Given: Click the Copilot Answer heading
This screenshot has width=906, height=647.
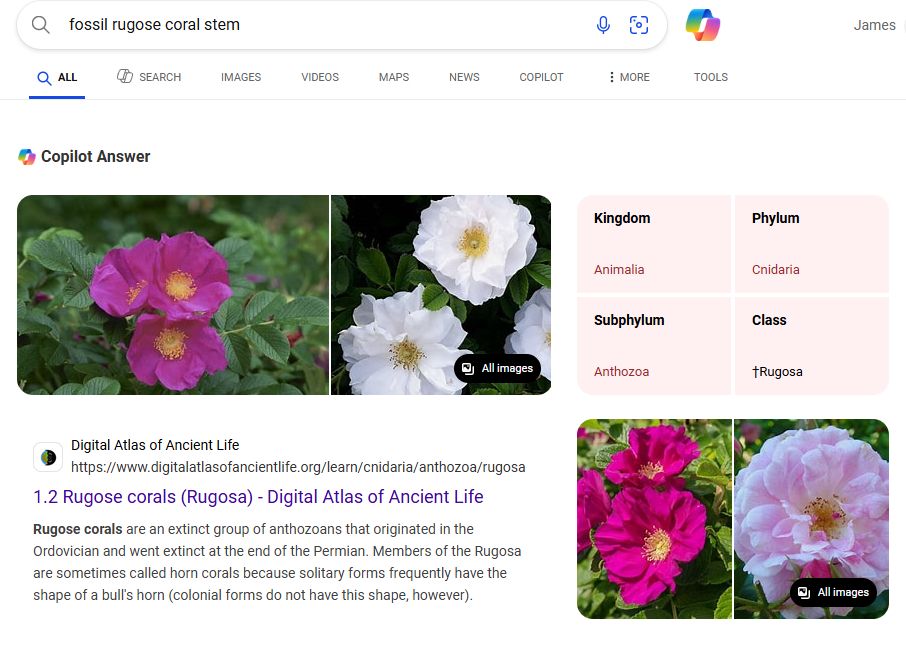Looking at the screenshot, I should pyautogui.click(x=95, y=157).
